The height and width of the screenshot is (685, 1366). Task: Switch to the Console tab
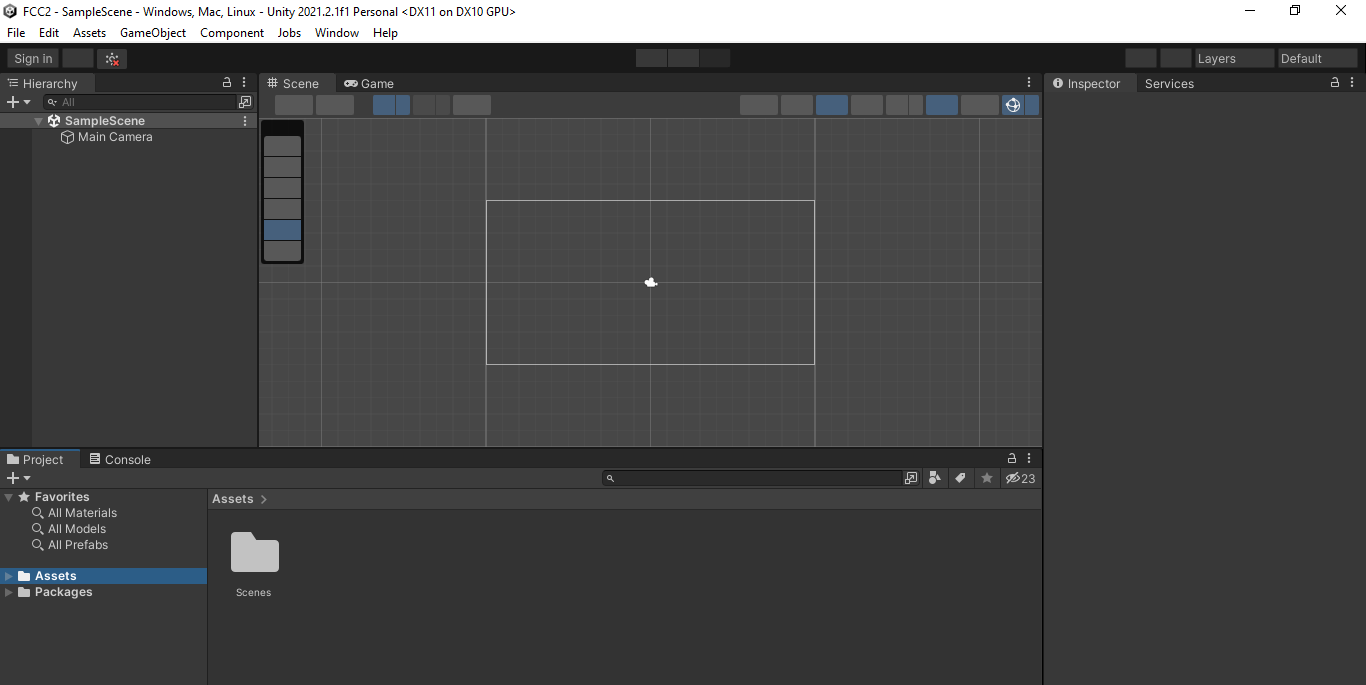pyautogui.click(x=120, y=459)
